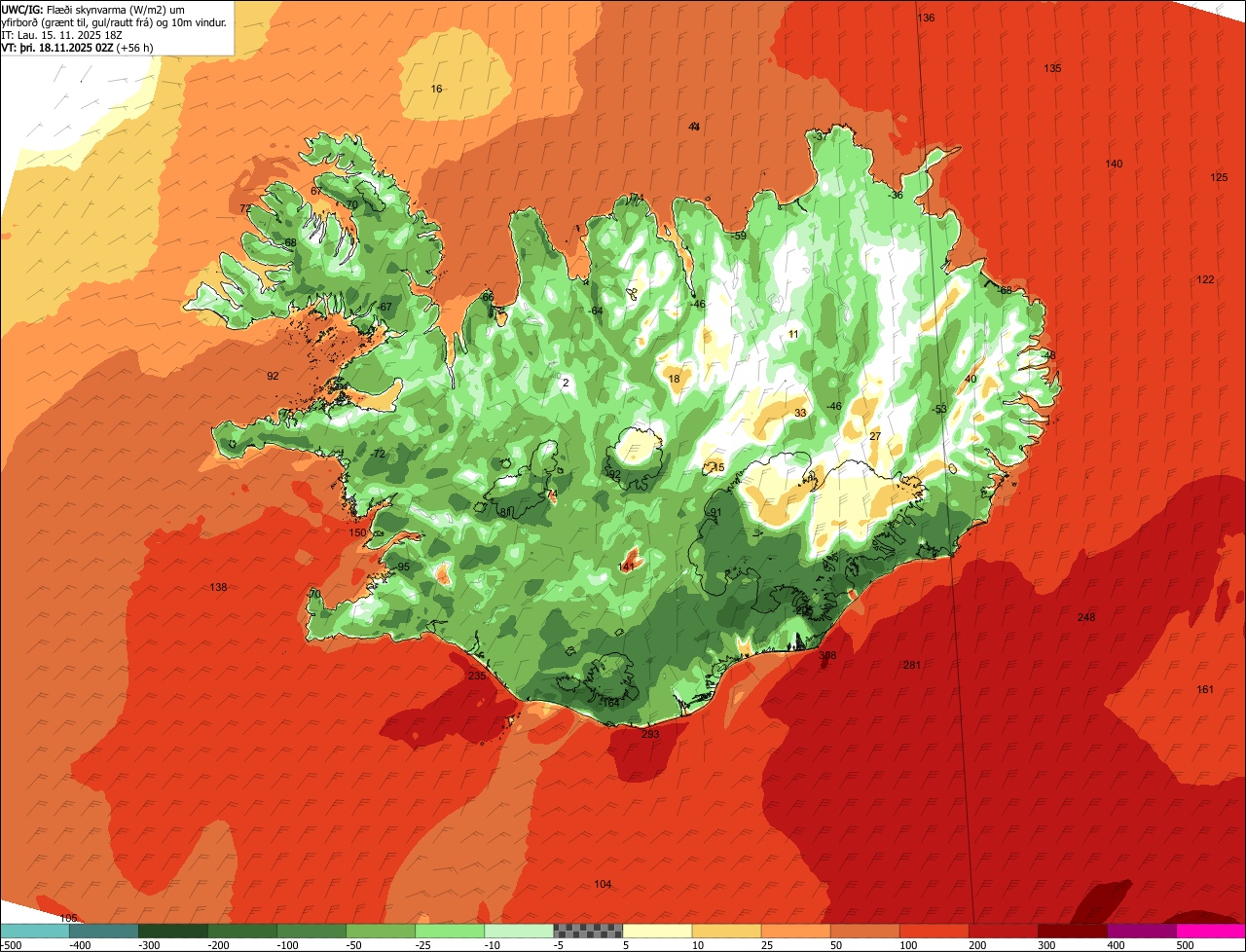Pick the magenta swatch above 500

pos(1211,931)
